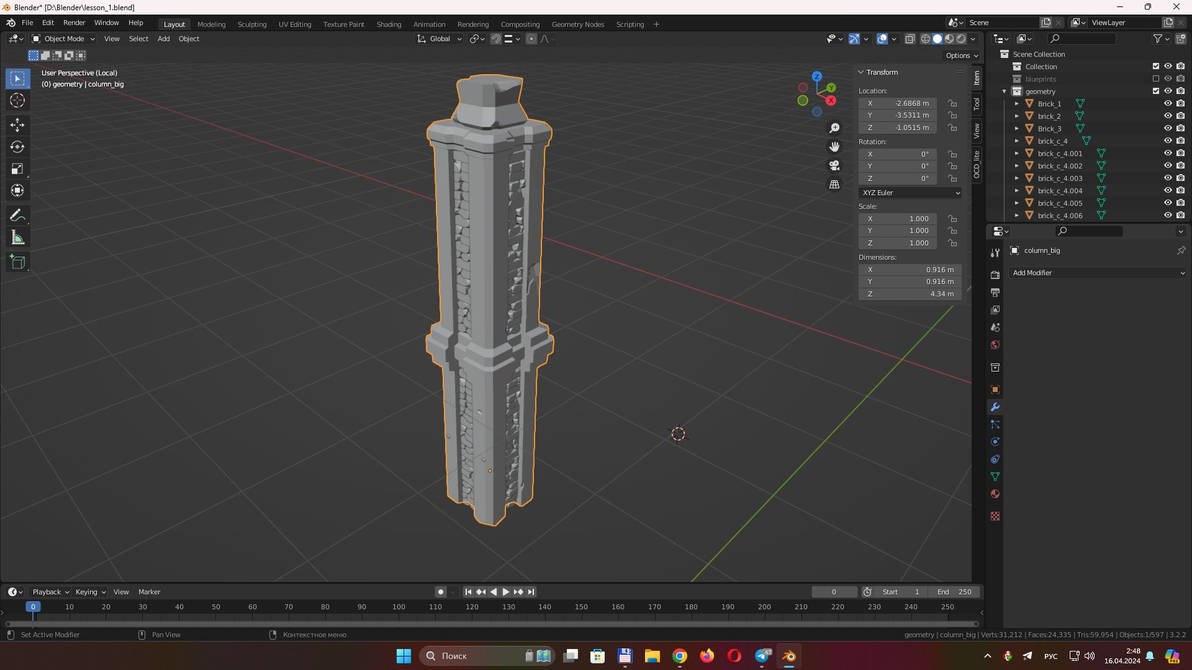
Task: Open the Object Mode dropdown
Action: tap(63, 39)
